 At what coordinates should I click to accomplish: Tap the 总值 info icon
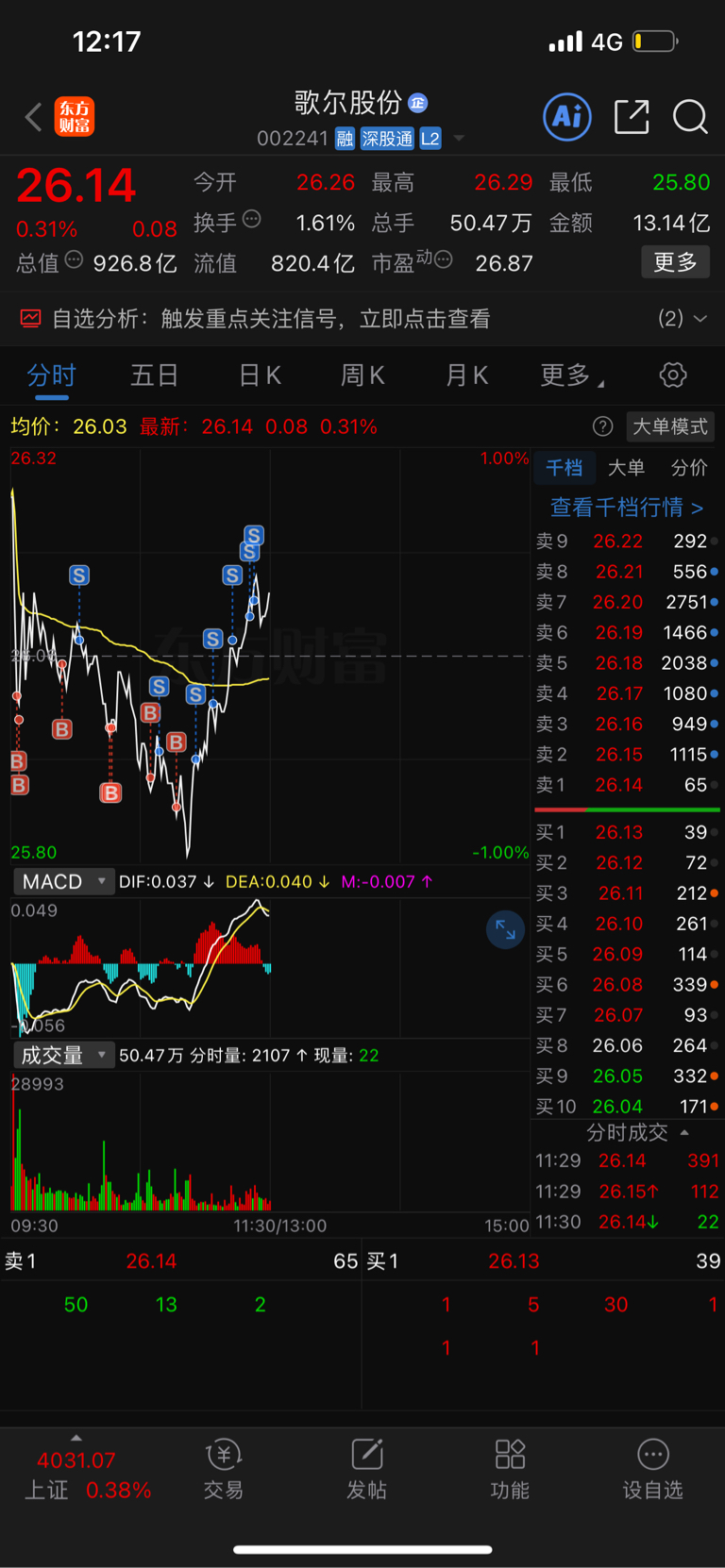[x=74, y=259]
